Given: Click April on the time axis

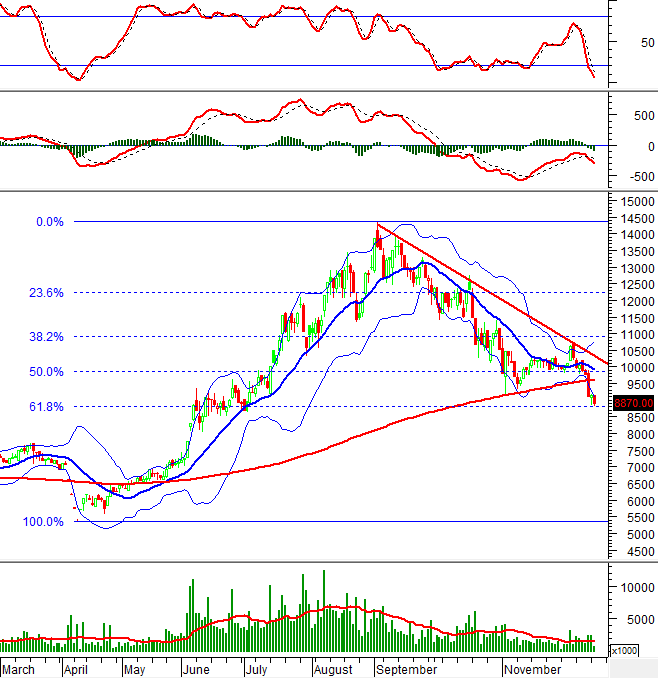Looking at the screenshot, I should (76, 668).
